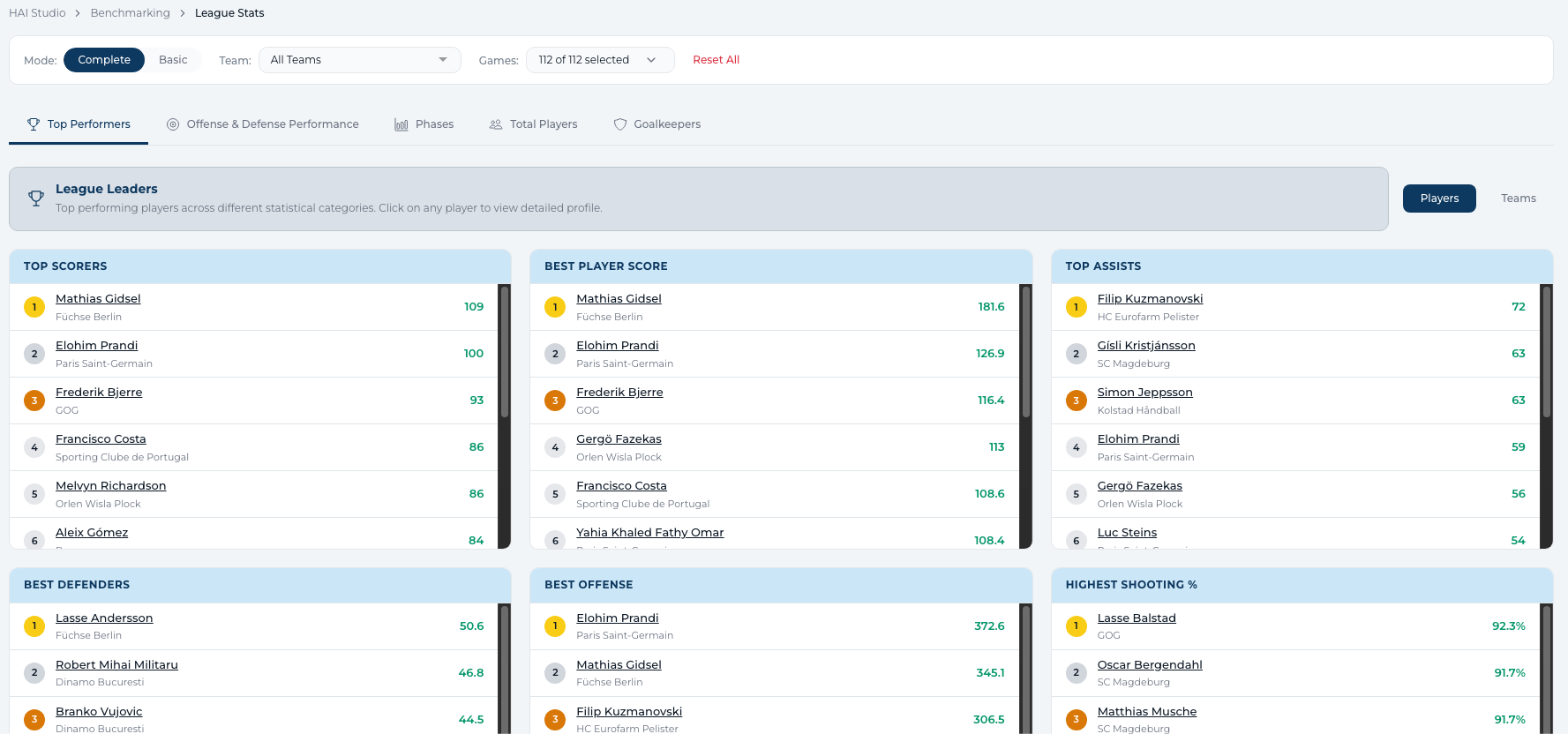Open the All Teams dropdown
The height and width of the screenshot is (734, 1568).
[x=359, y=60]
